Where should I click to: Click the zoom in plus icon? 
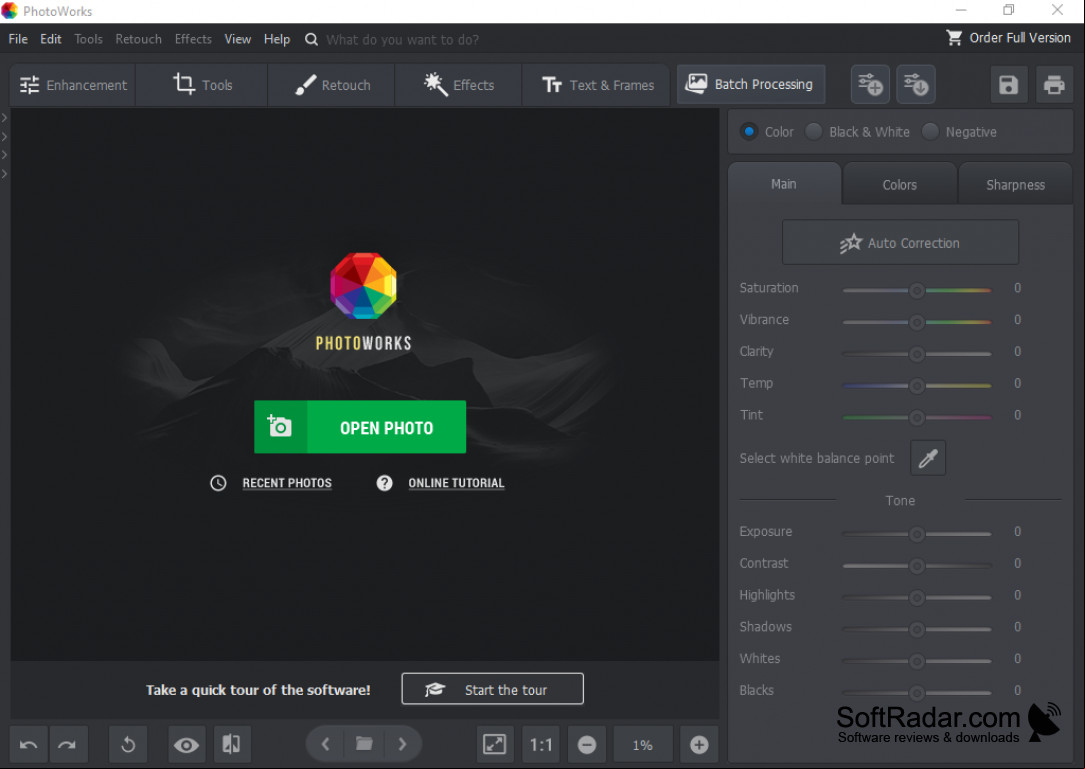(x=699, y=745)
